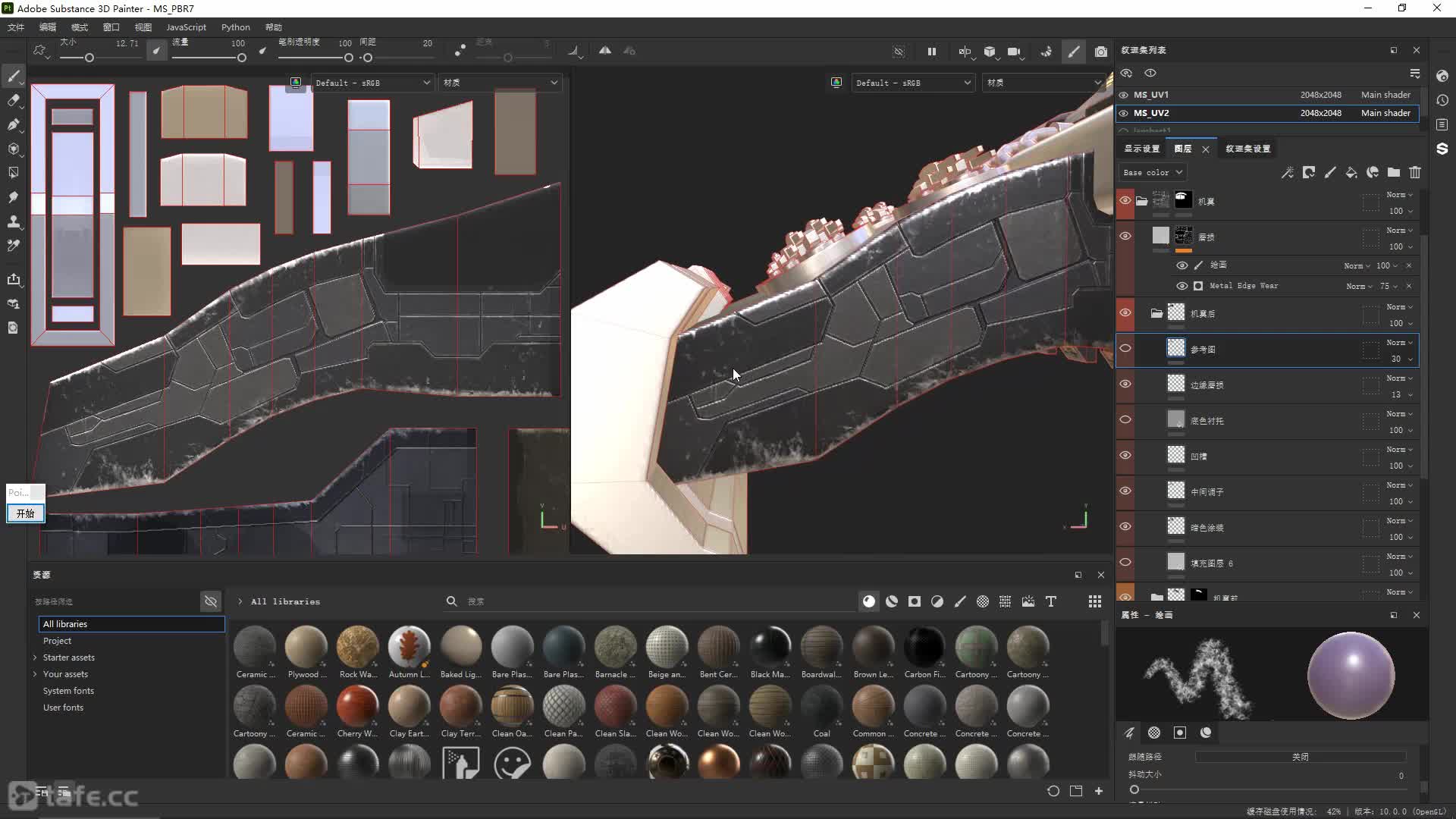Viewport: 1456px width, 819px height.
Task: Open the Base color channel dropdown
Action: pos(1153,173)
